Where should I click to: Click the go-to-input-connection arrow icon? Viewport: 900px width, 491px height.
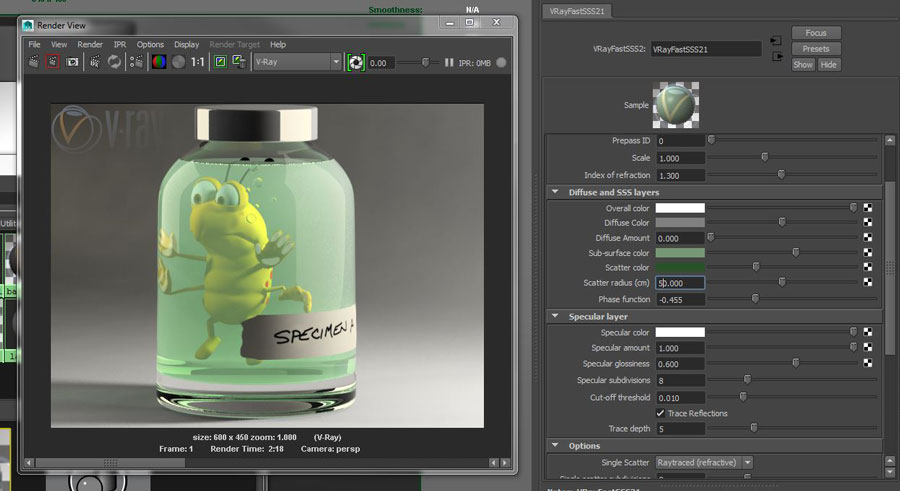pyautogui.click(x=776, y=40)
